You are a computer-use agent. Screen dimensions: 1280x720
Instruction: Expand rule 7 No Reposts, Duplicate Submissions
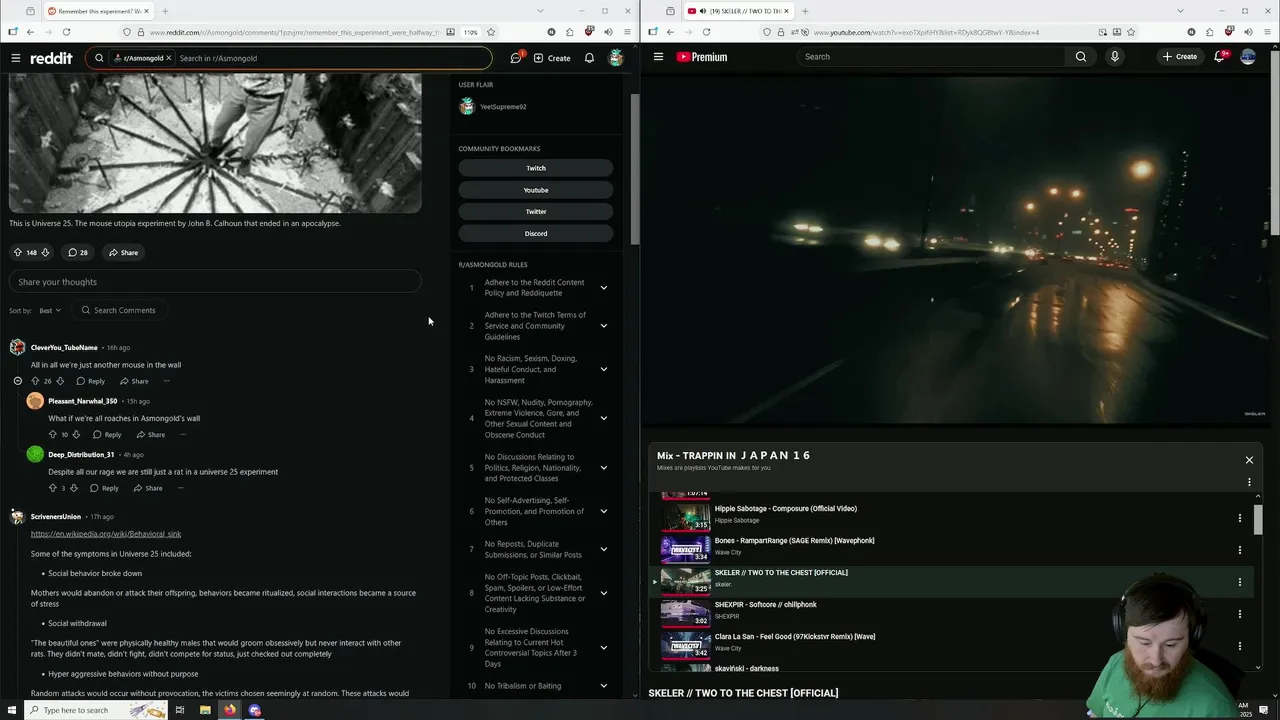click(604, 549)
